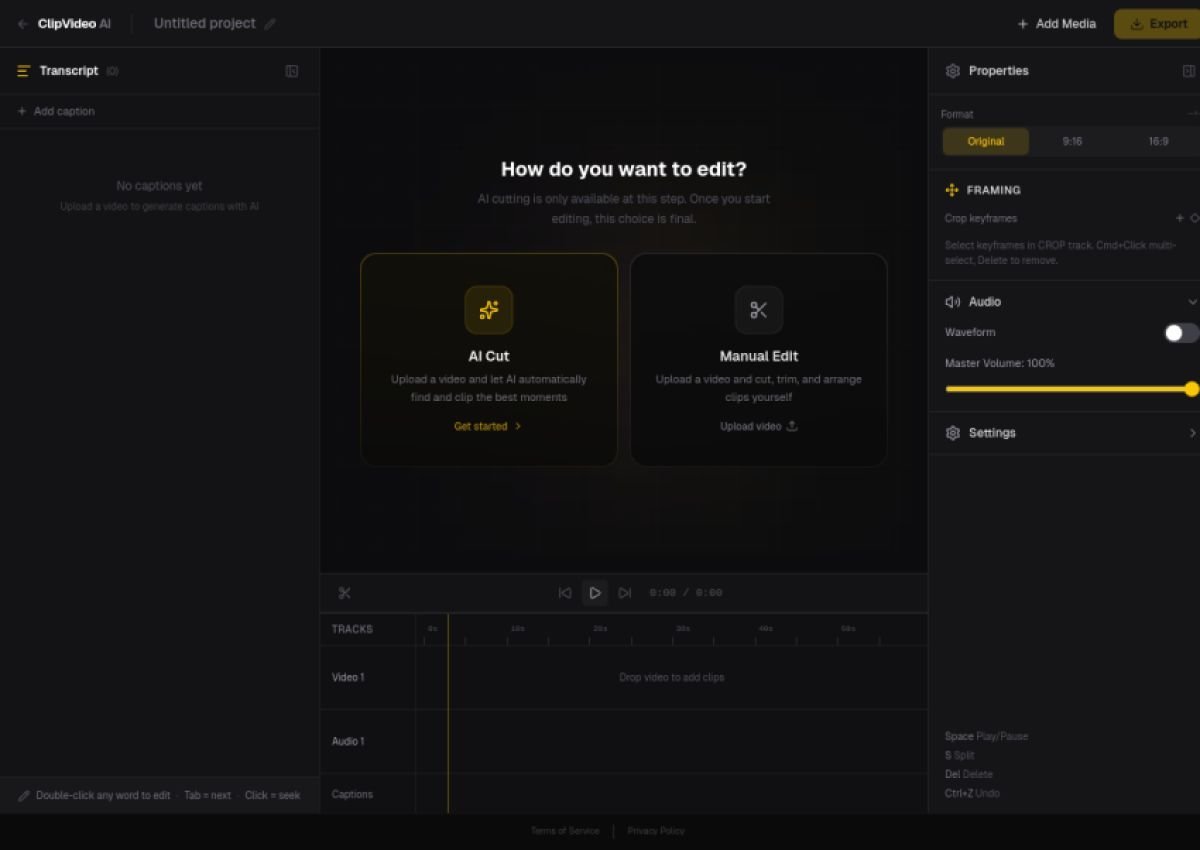The width and height of the screenshot is (1200, 850).
Task: Skip to previous with the playback back button
Action: tap(565, 593)
